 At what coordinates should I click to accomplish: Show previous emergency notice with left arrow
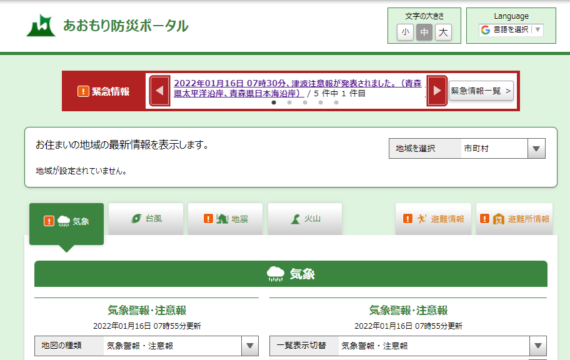point(160,91)
